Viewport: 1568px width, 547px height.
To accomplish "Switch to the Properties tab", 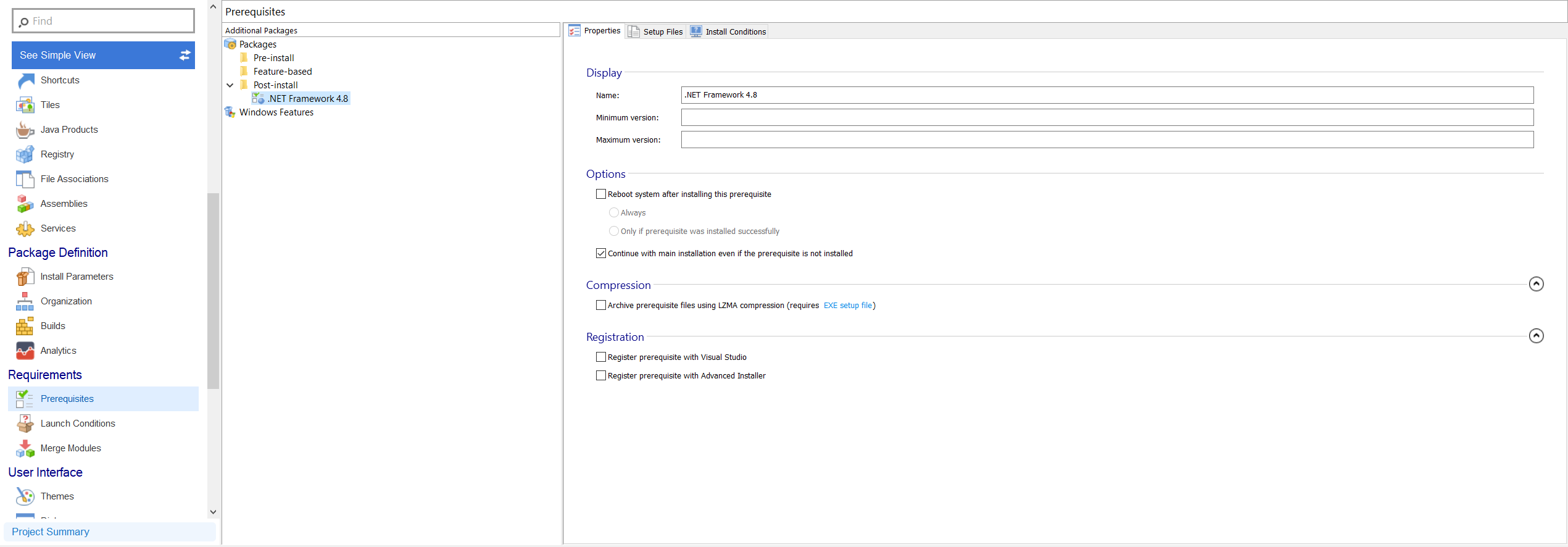I will (x=595, y=31).
